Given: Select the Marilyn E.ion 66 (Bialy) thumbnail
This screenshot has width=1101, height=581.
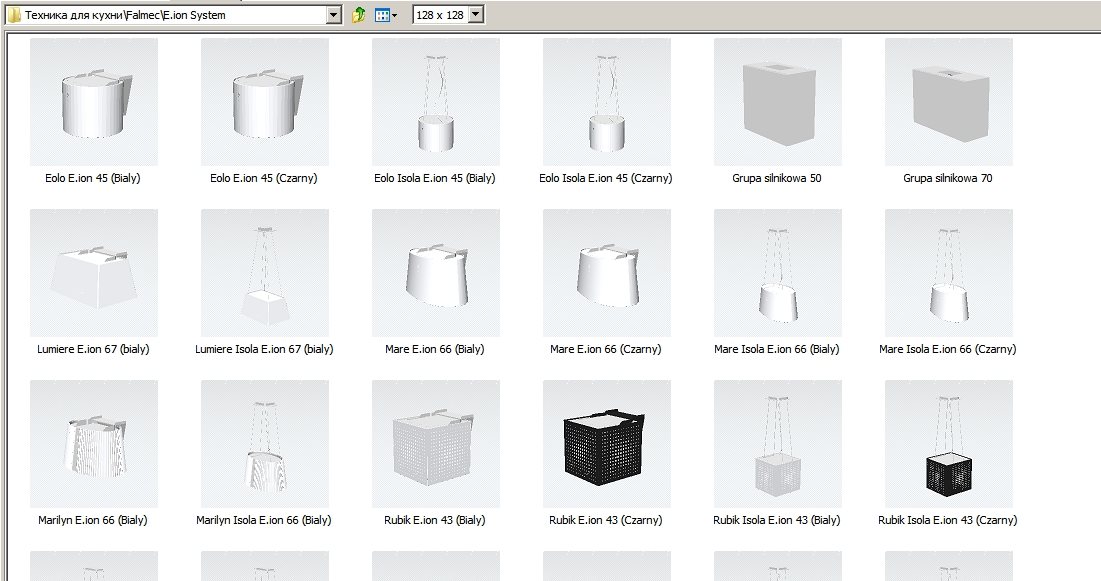Looking at the screenshot, I should click(x=94, y=444).
